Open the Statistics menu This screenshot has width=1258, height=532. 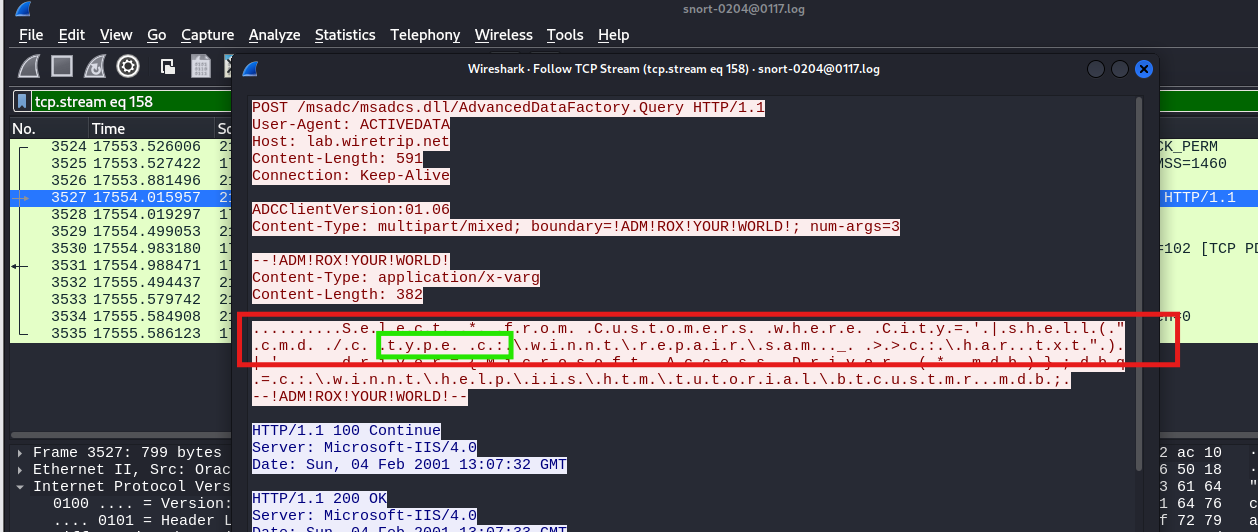click(345, 35)
